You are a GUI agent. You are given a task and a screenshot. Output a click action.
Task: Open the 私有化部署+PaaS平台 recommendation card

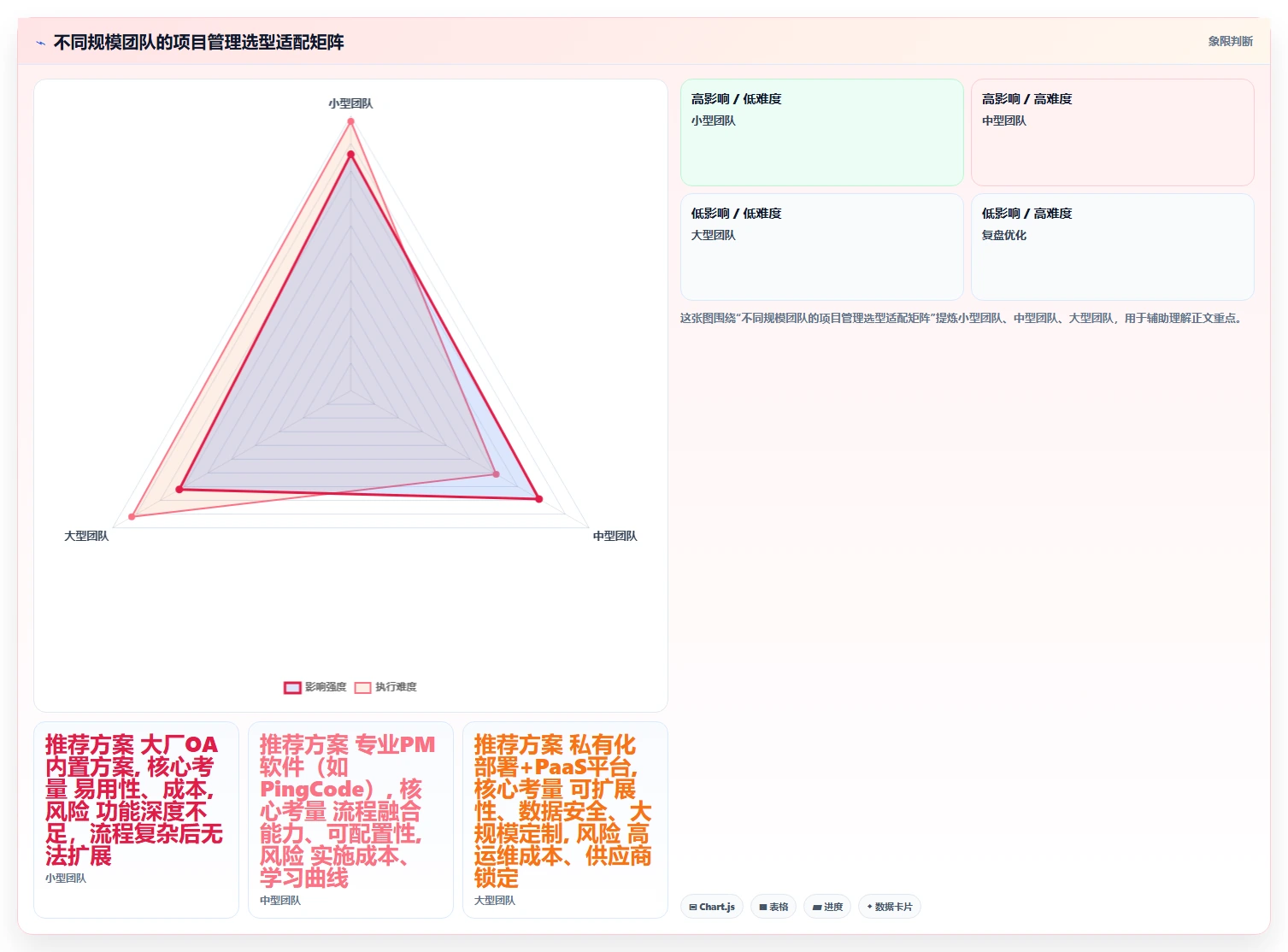pos(565,820)
